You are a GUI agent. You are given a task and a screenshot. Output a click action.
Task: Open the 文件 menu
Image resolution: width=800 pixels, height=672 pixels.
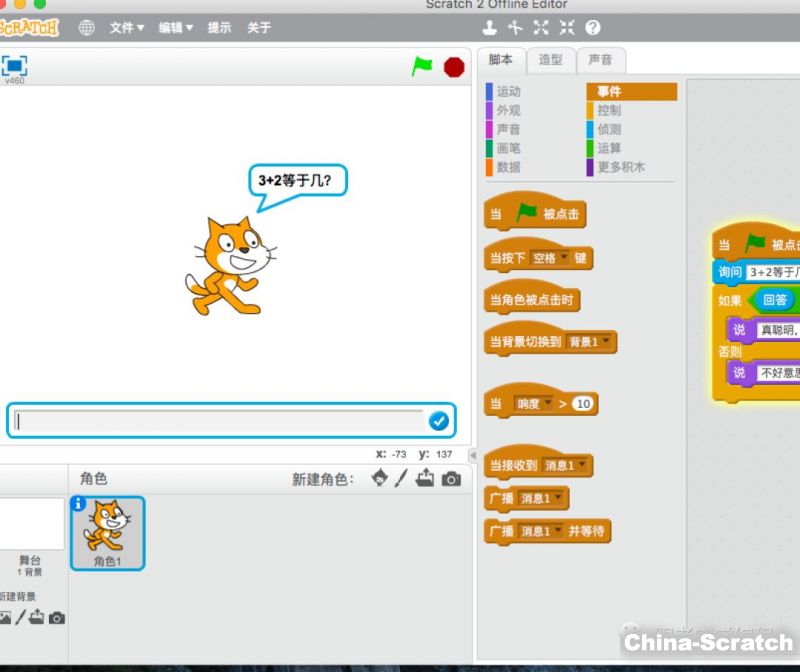point(126,28)
